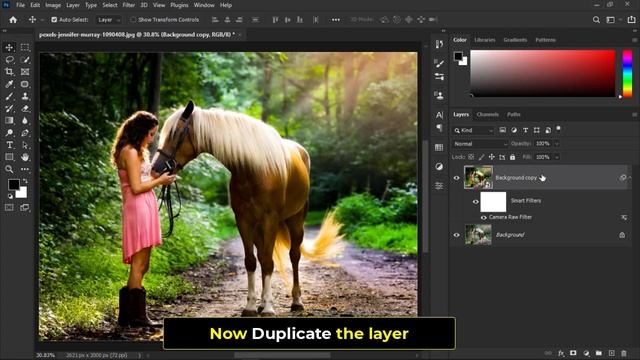
Task: Select the Dodge tool
Action: click(9, 133)
